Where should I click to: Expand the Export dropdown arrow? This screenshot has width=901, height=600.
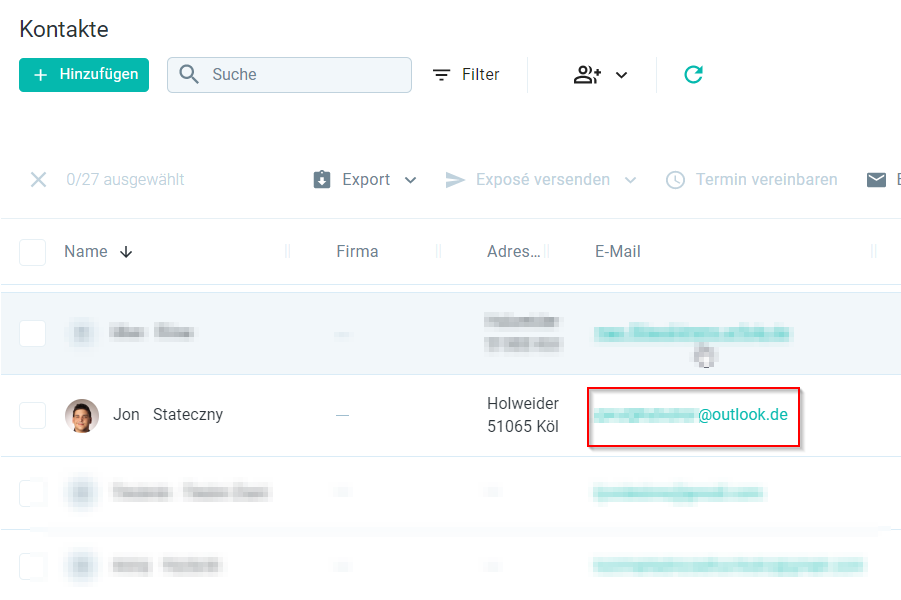(x=410, y=180)
